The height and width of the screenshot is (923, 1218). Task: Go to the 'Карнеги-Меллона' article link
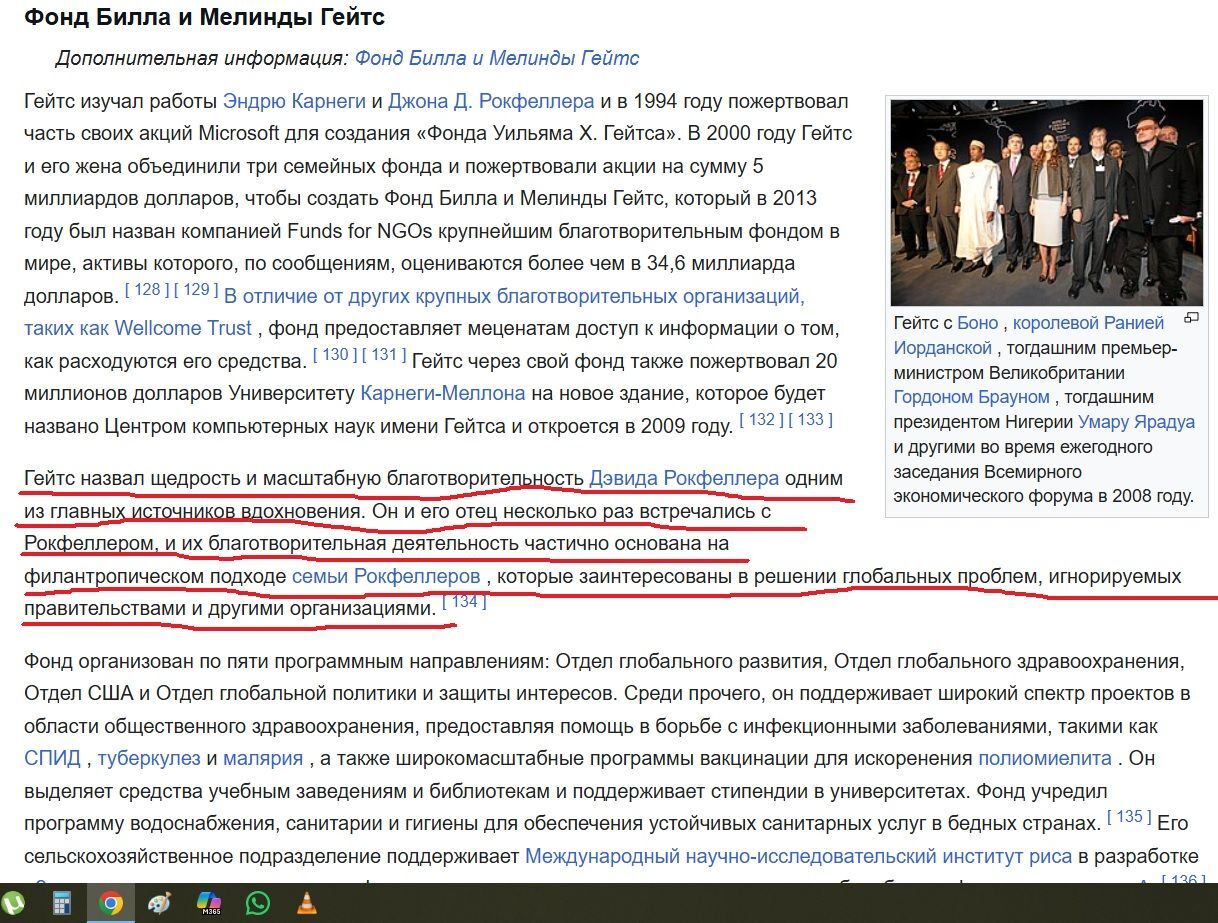[x=442, y=393]
